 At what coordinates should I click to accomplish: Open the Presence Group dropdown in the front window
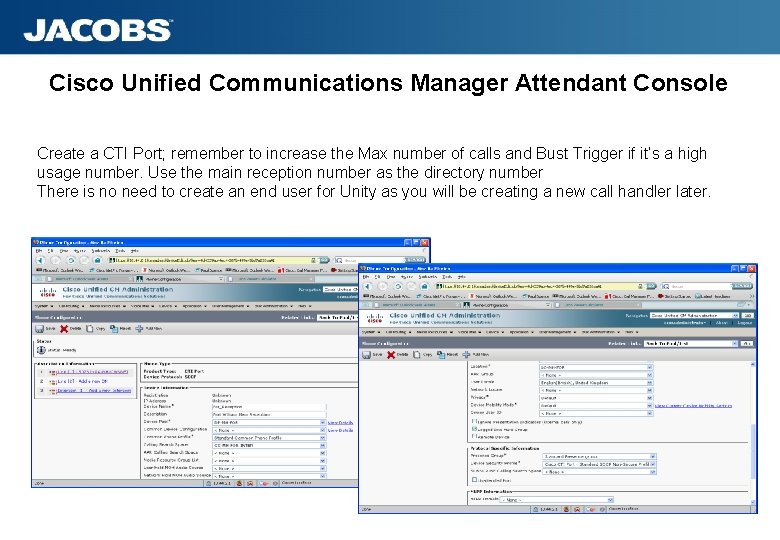[599, 456]
